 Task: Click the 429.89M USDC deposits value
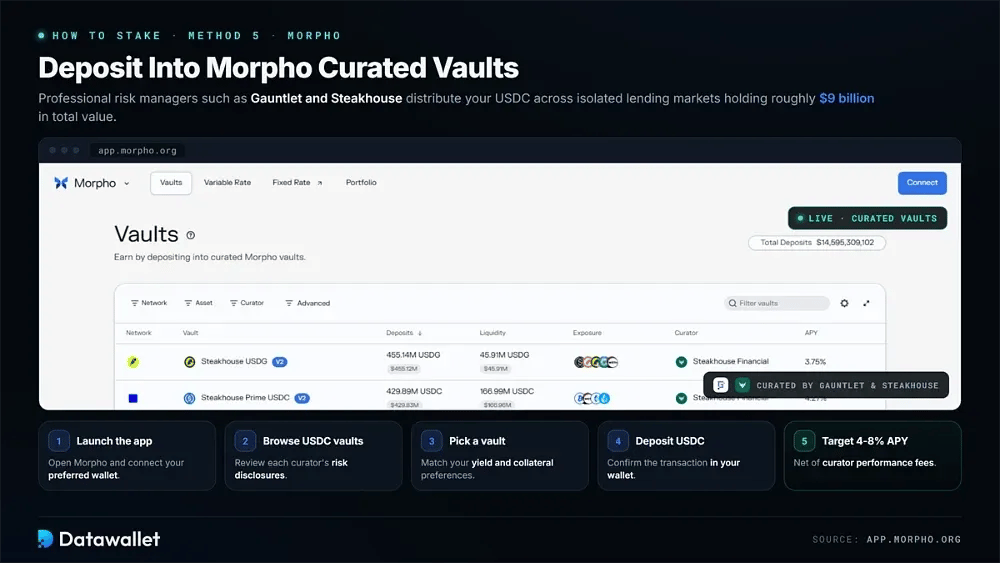(414, 391)
